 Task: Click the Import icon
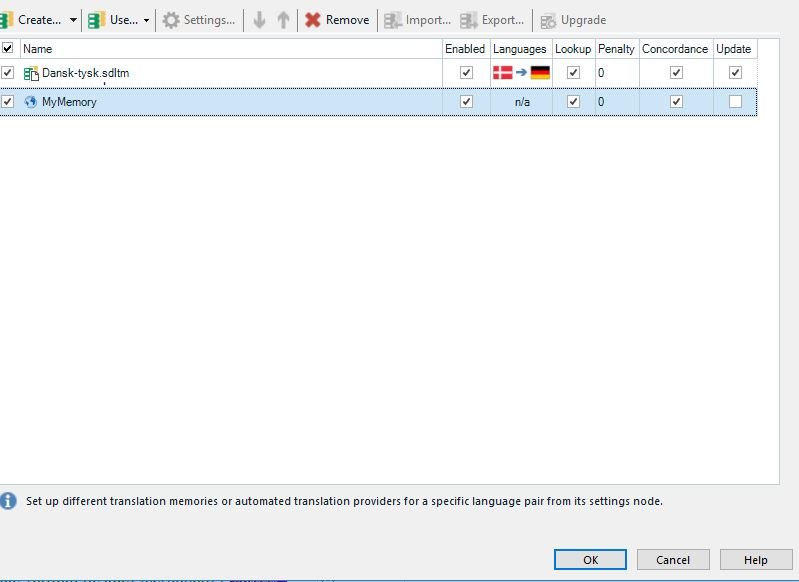click(393, 20)
